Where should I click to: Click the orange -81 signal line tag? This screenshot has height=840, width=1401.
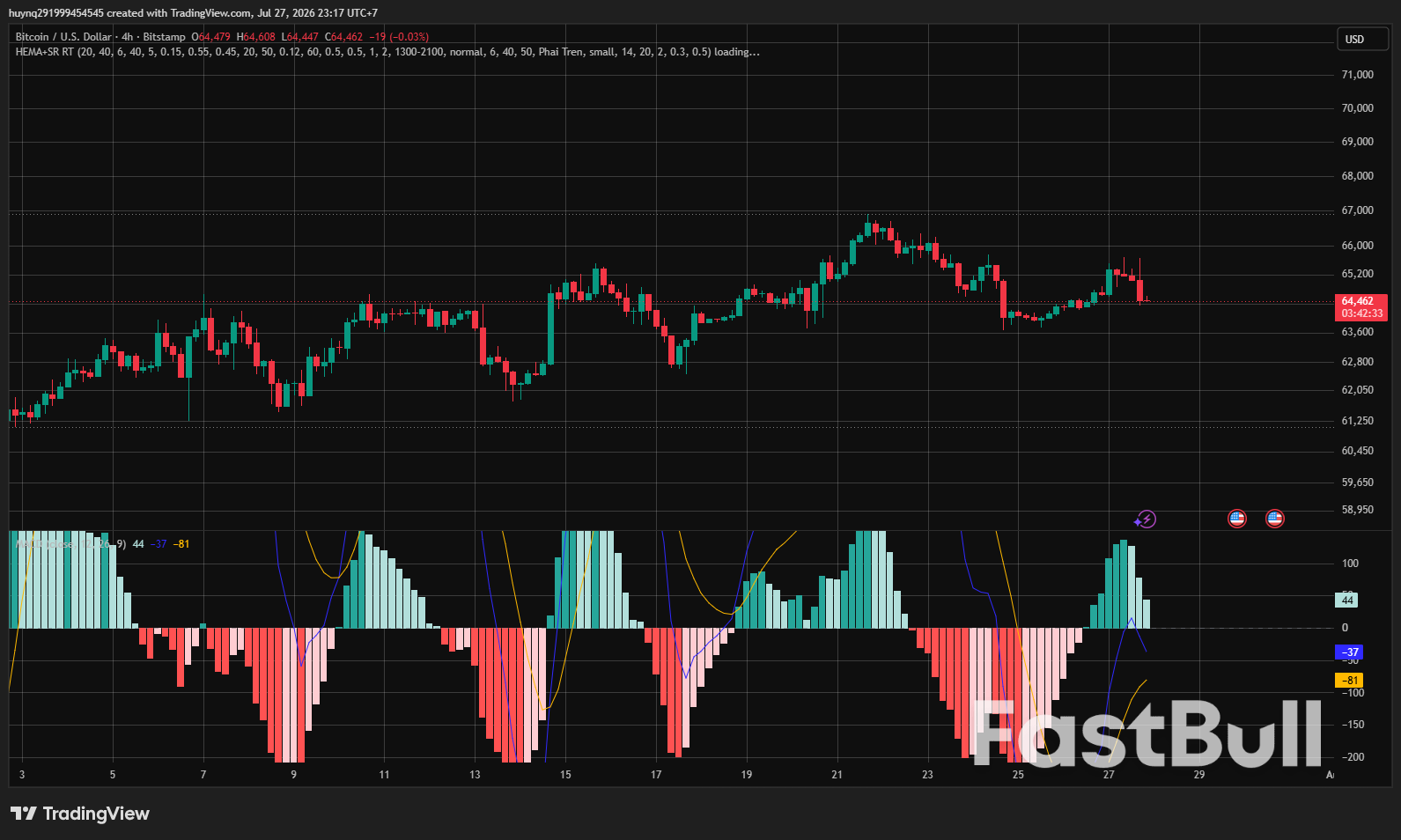click(1350, 681)
